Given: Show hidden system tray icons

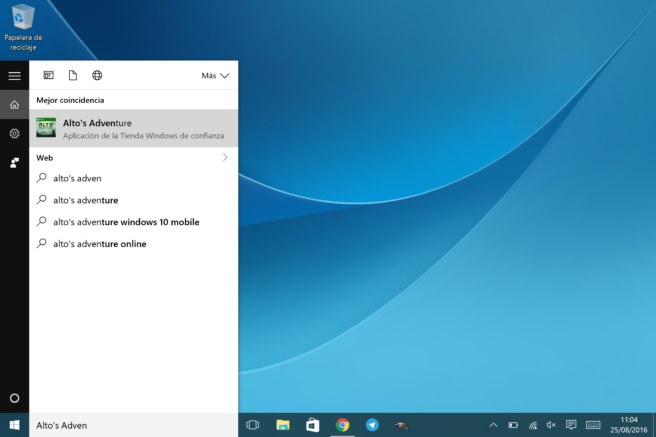Looking at the screenshot, I should (x=493, y=425).
